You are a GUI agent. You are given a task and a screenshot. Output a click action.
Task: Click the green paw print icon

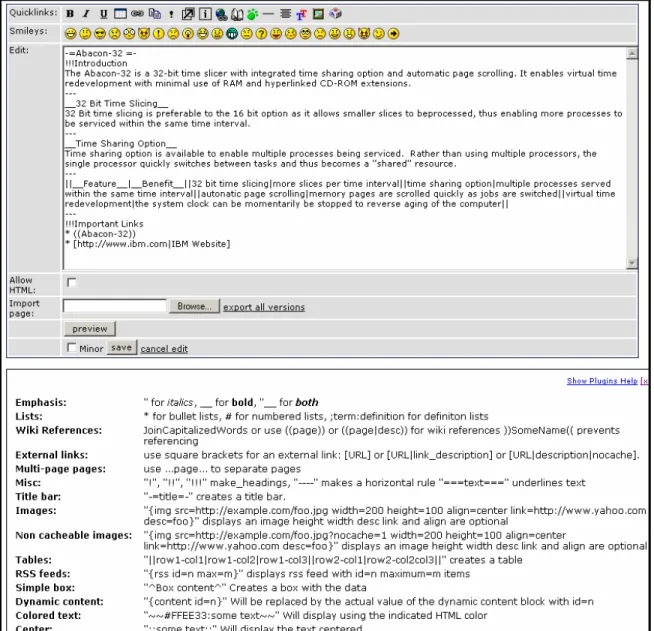(x=252, y=14)
